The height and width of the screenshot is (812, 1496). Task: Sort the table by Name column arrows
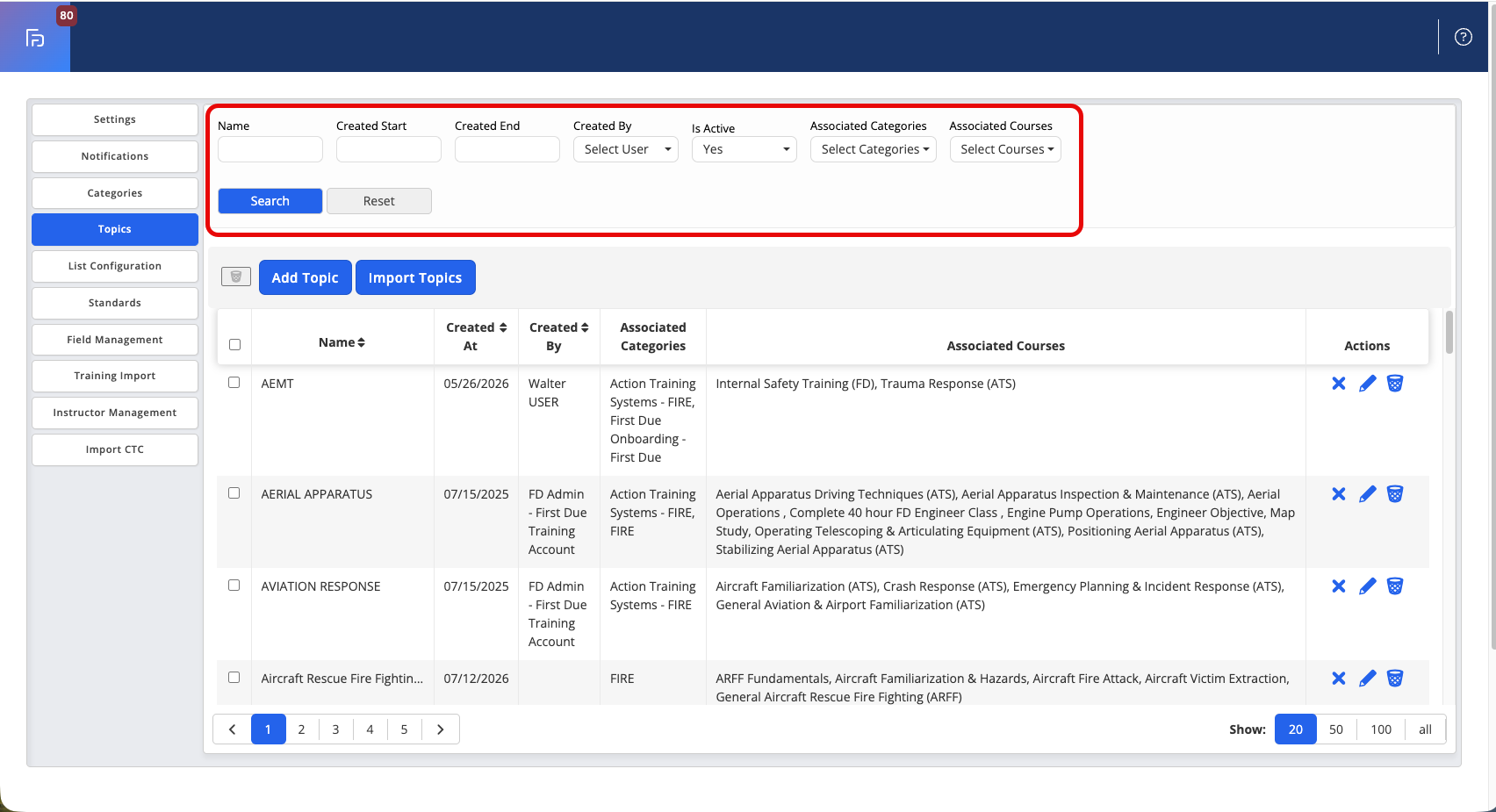[361, 342]
